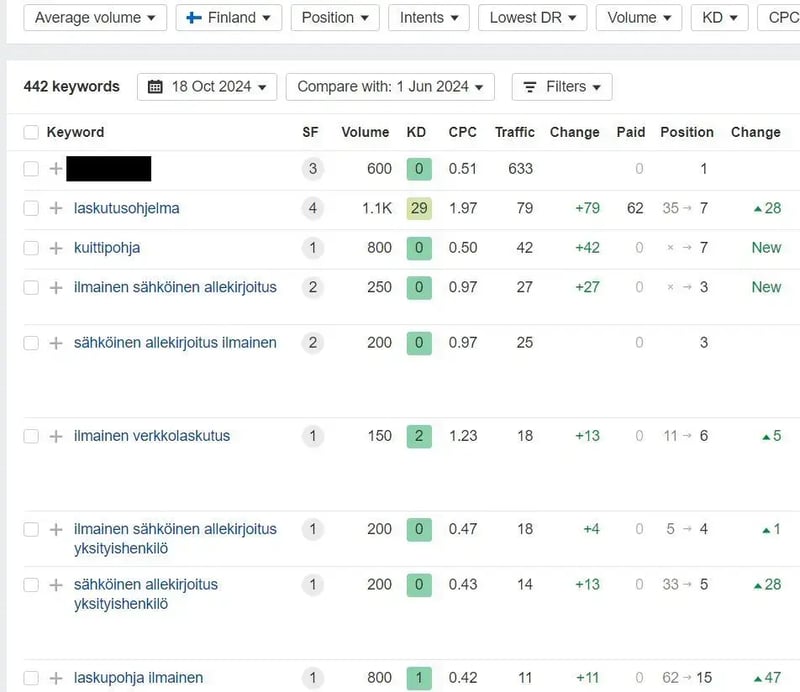The height and width of the screenshot is (692, 800).
Task: Click KD badge 29 for laskutusohjelma
Action: (x=419, y=208)
